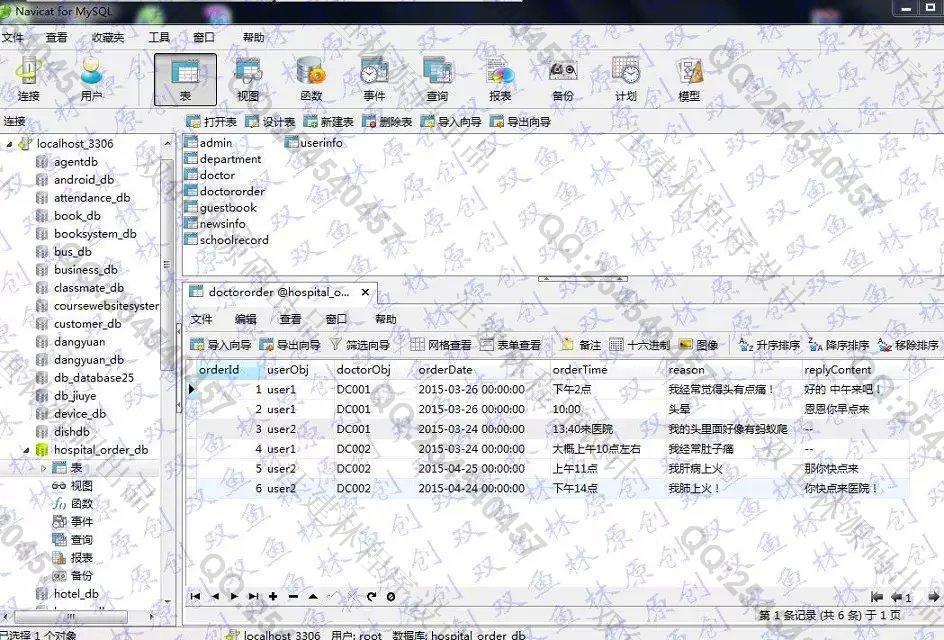Select the doctororder table in list
Screen dimensions: 944x640
(231, 191)
